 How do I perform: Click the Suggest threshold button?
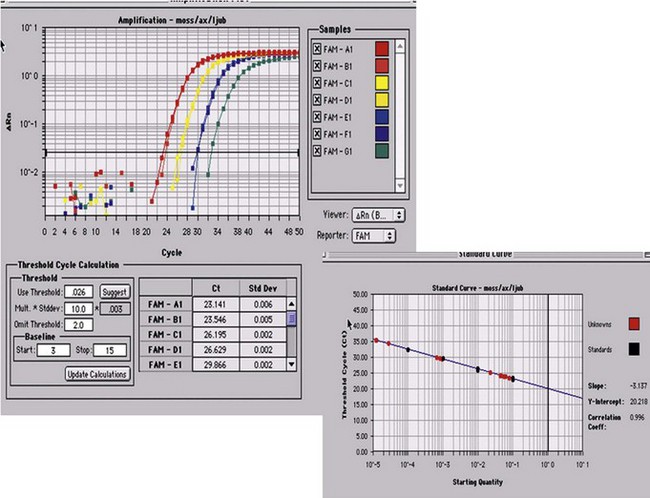point(115,291)
